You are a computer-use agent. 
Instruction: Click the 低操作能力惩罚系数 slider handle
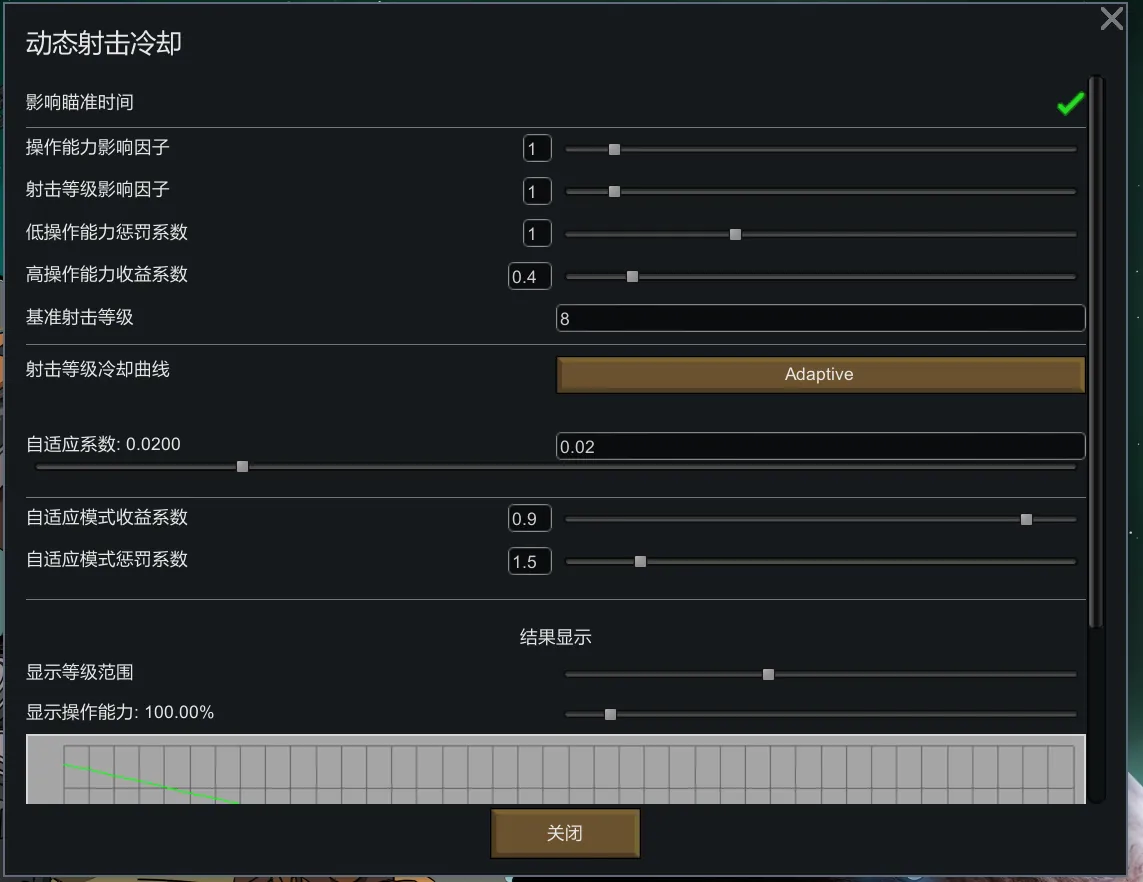click(735, 235)
